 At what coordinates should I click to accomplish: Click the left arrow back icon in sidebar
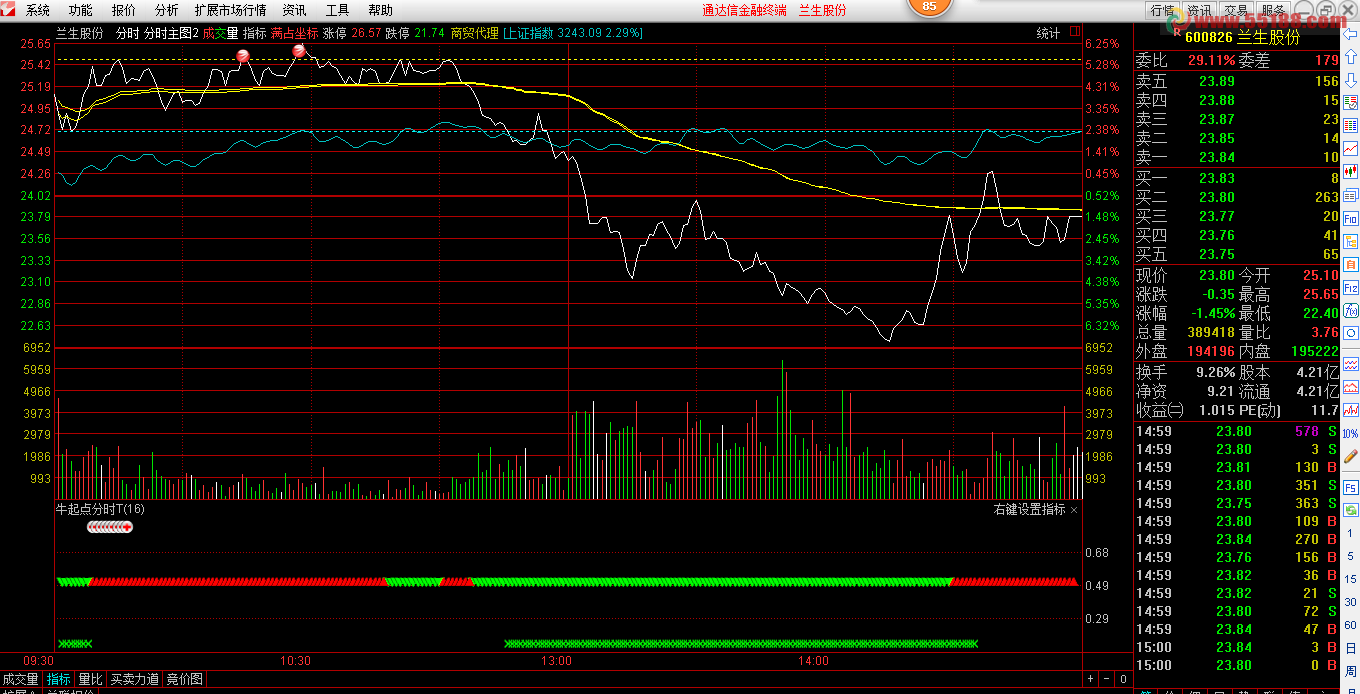[1350, 35]
